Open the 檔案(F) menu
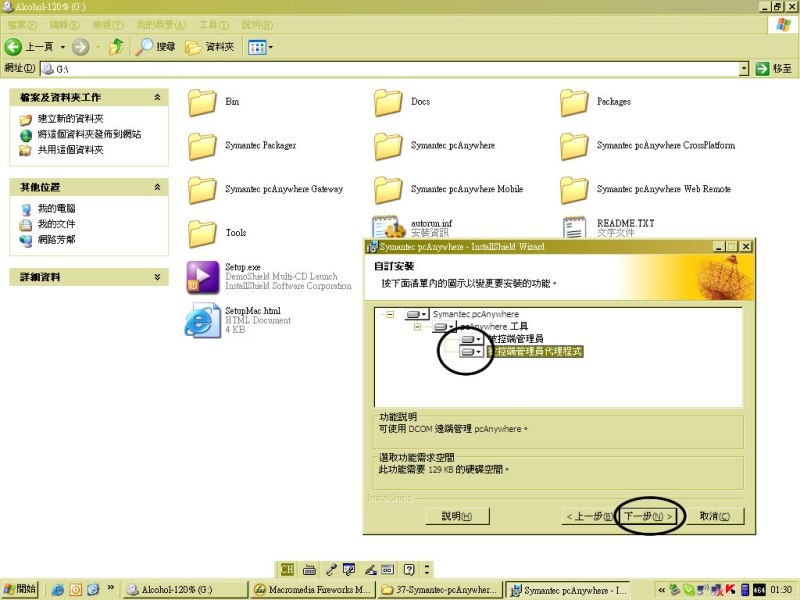 coord(22,24)
